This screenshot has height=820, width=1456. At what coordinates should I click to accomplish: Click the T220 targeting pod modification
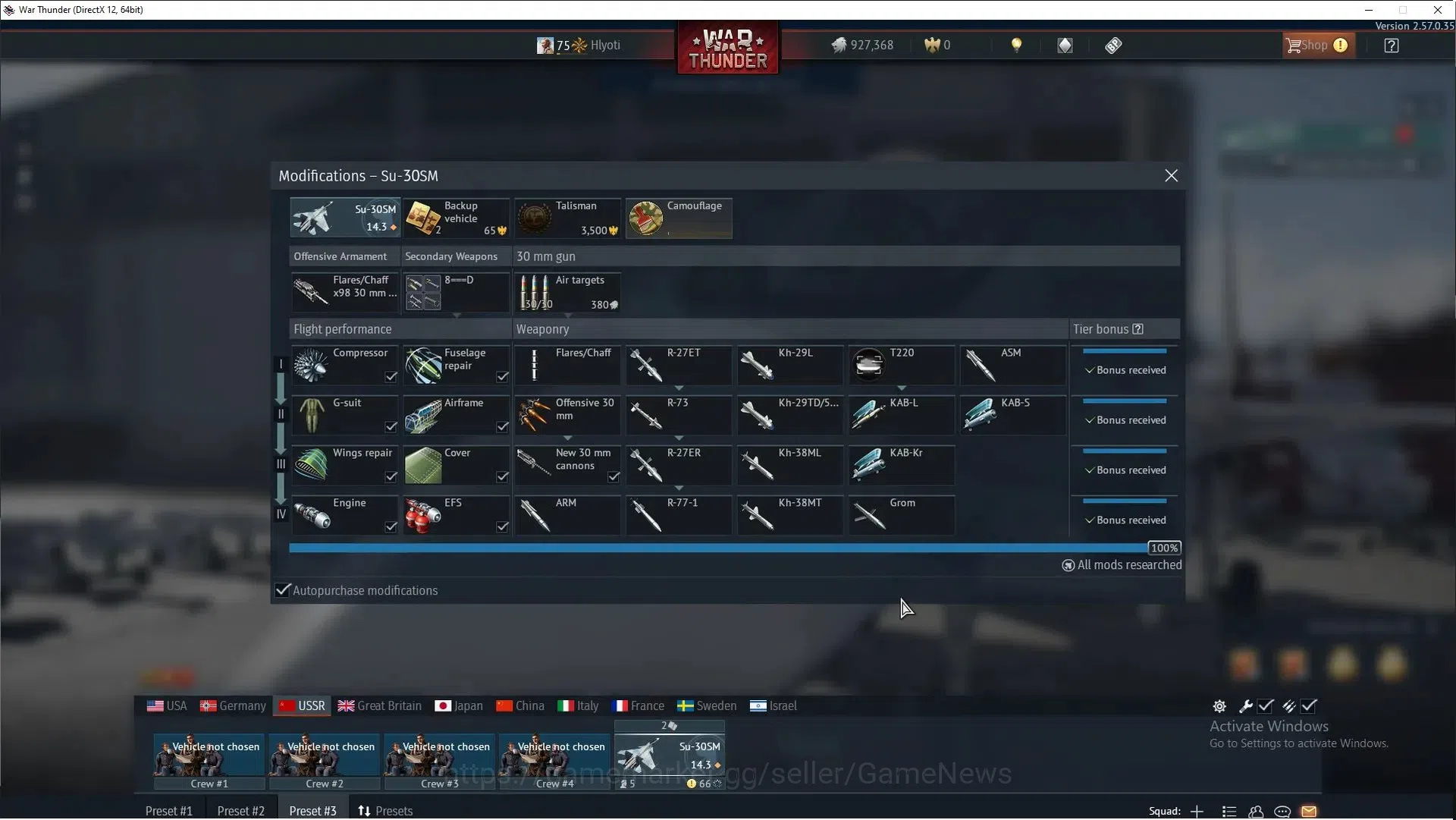[x=902, y=365]
